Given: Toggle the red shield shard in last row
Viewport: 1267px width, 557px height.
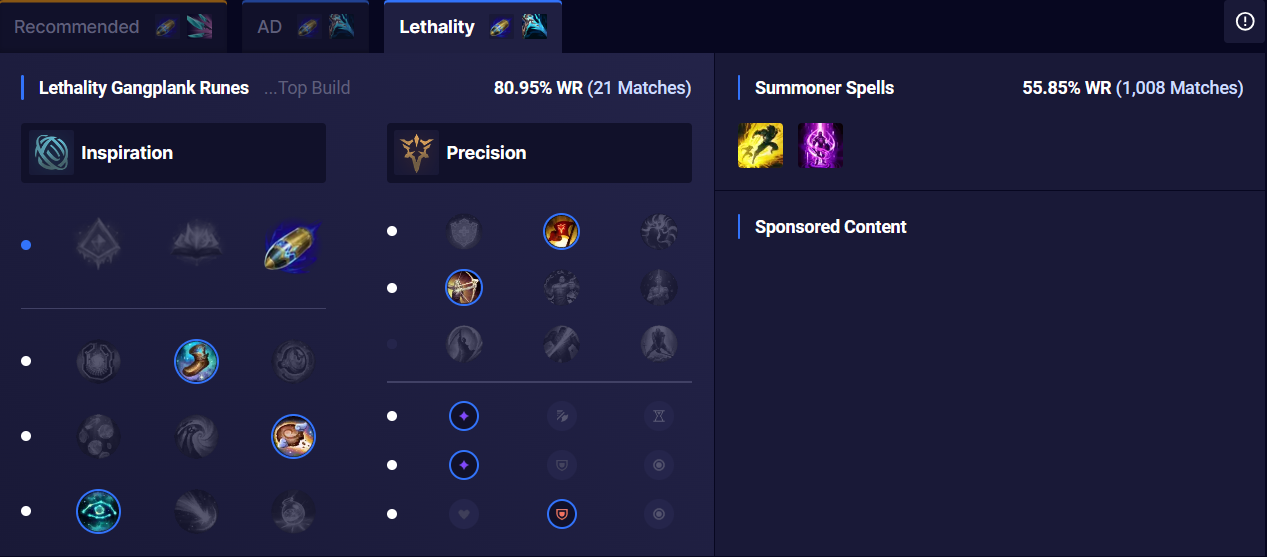Looking at the screenshot, I should (x=561, y=514).
